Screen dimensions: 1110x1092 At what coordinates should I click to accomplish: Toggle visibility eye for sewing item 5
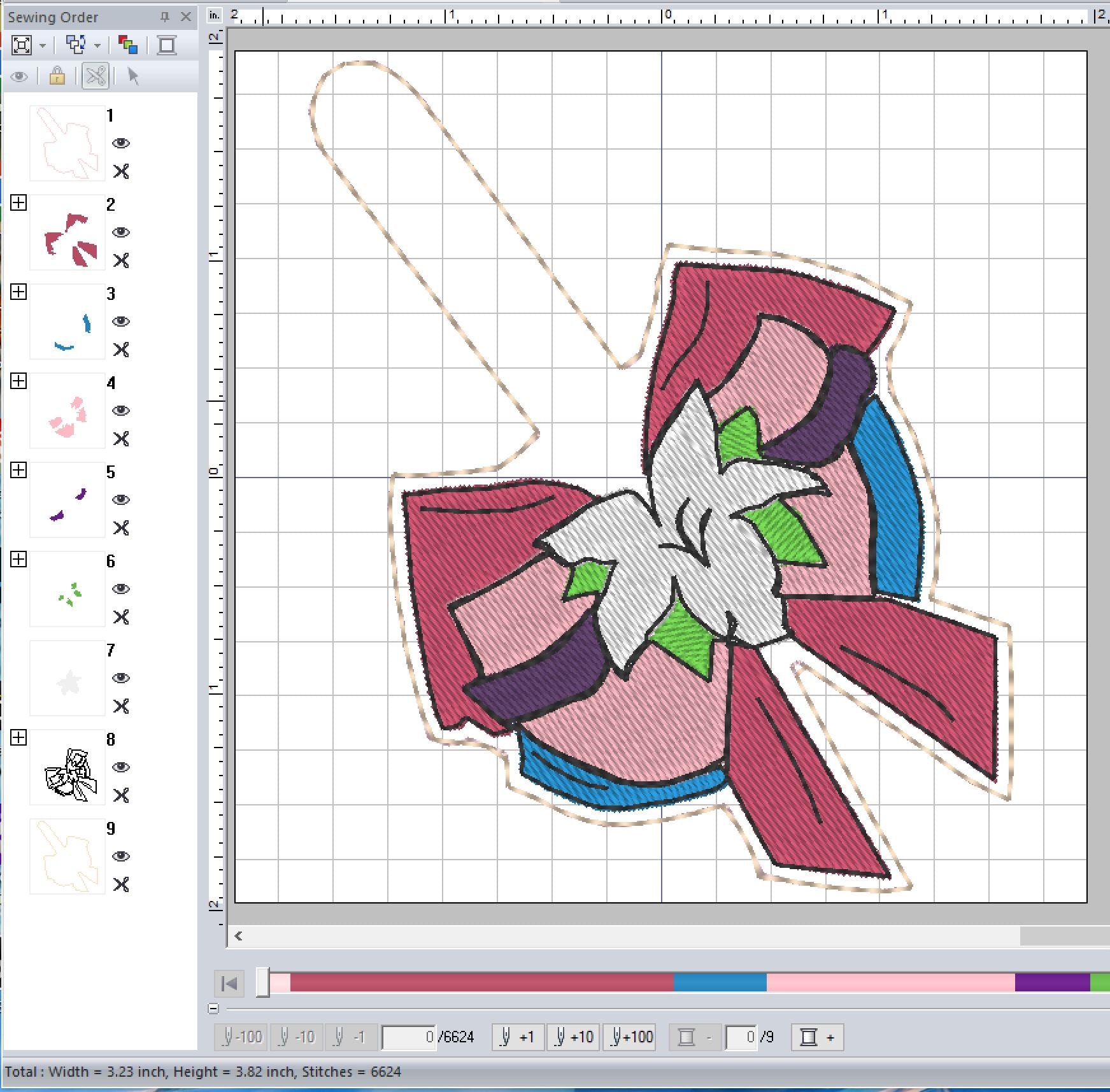tap(121, 500)
